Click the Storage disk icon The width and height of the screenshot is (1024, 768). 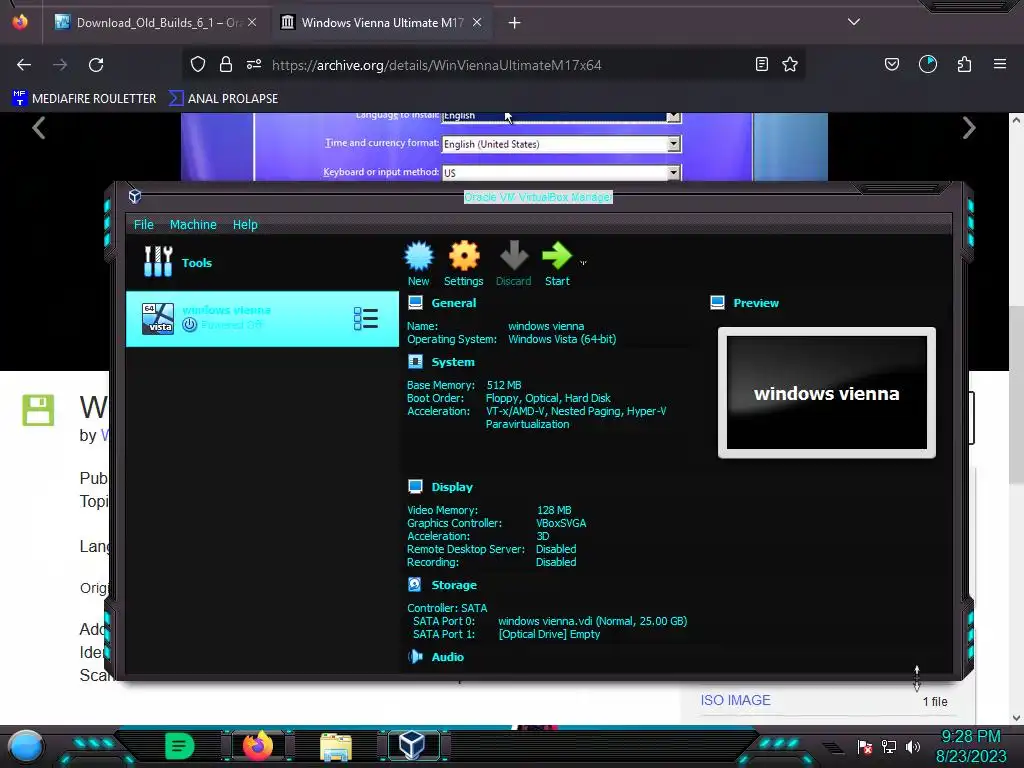pos(415,584)
